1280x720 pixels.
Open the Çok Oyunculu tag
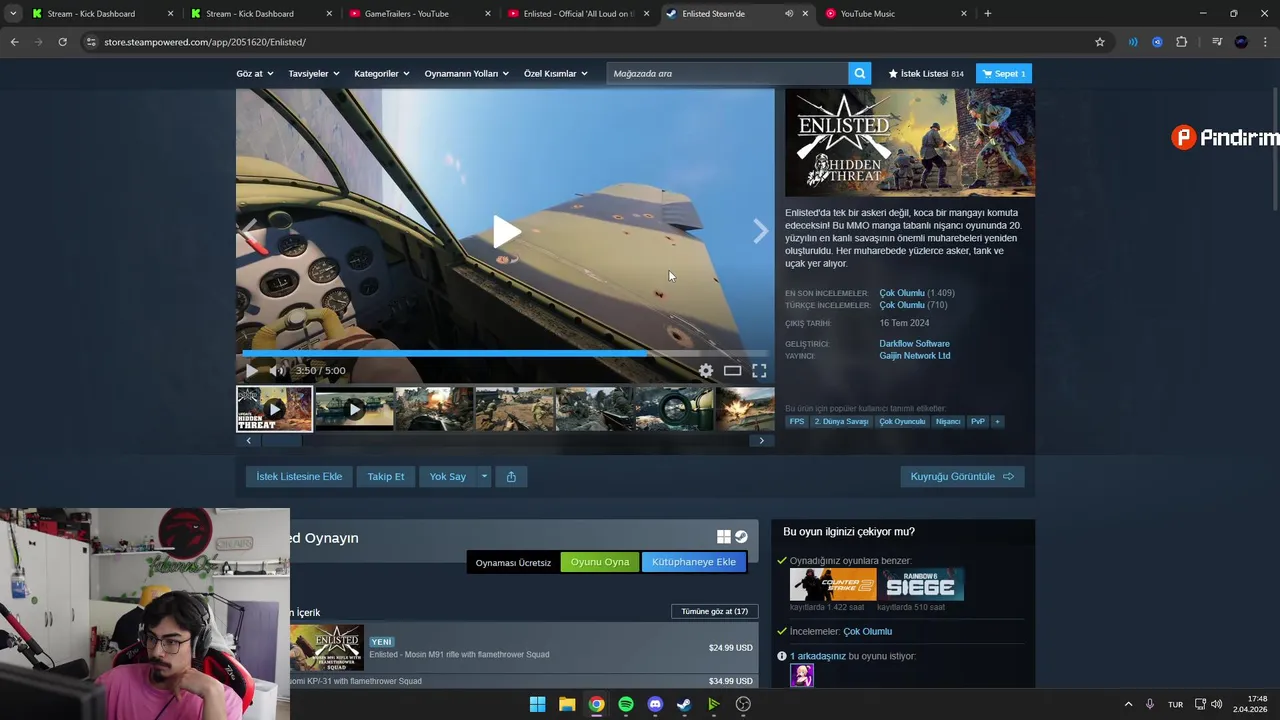tap(902, 421)
